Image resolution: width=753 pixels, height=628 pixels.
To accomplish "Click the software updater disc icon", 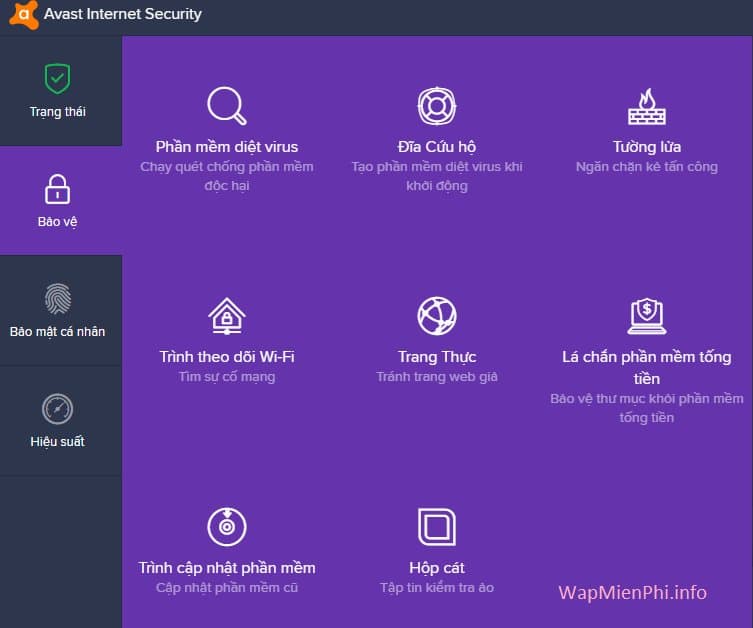I will coord(227,527).
